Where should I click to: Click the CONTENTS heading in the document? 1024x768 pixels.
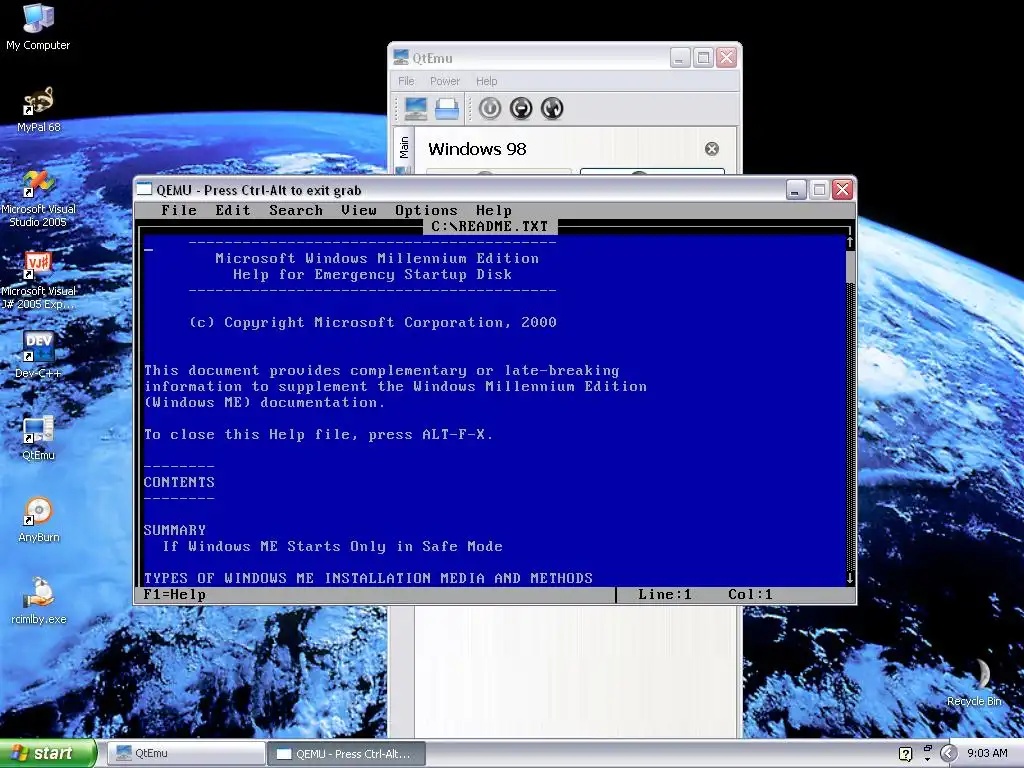179,482
